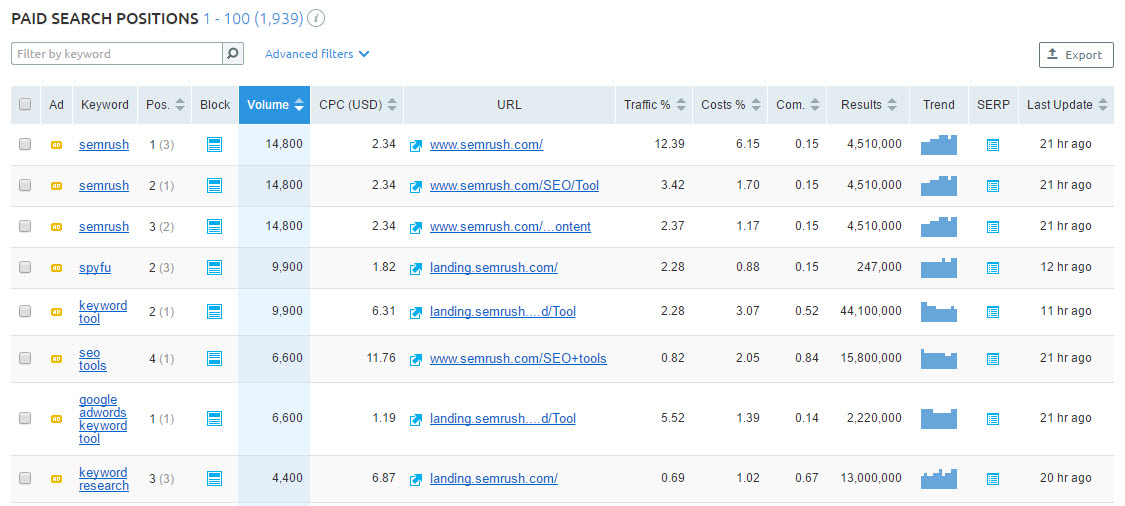This screenshot has width=1125, height=506.
Task: Toggle the select-all checkbox in table header
Action: 25,104
